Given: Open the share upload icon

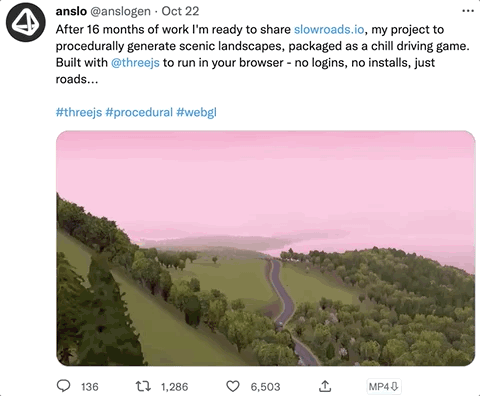Looking at the screenshot, I should (325, 386).
